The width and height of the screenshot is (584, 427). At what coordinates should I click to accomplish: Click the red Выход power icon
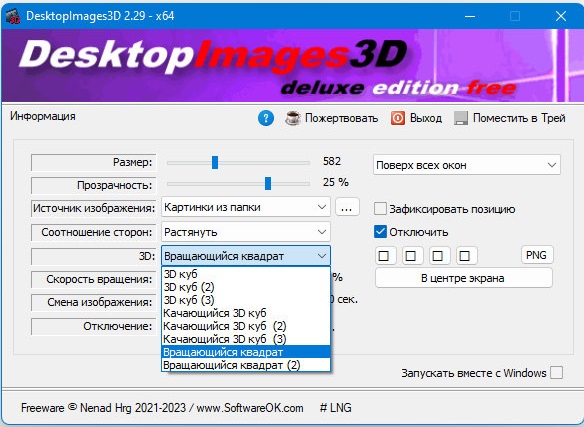click(x=397, y=118)
